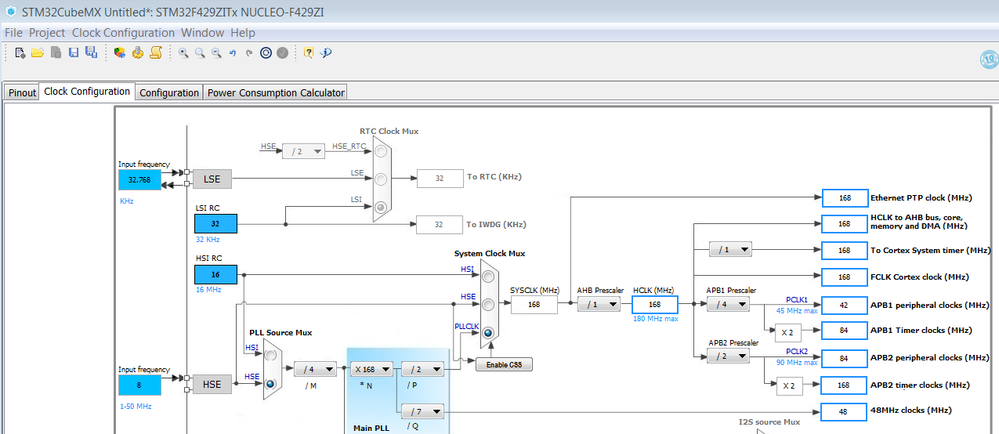999x434 pixels.
Task: Open the PLL /P divider dropdown
Action: pyautogui.click(x=422, y=369)
